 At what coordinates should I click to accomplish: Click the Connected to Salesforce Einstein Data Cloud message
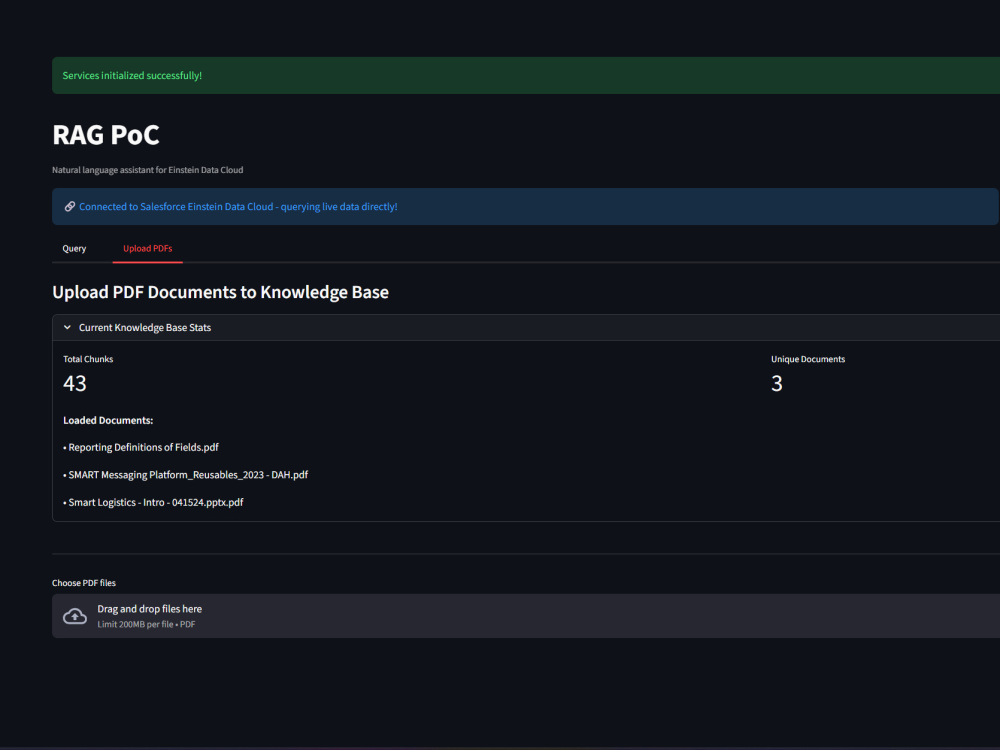click(x=238, y=207)
